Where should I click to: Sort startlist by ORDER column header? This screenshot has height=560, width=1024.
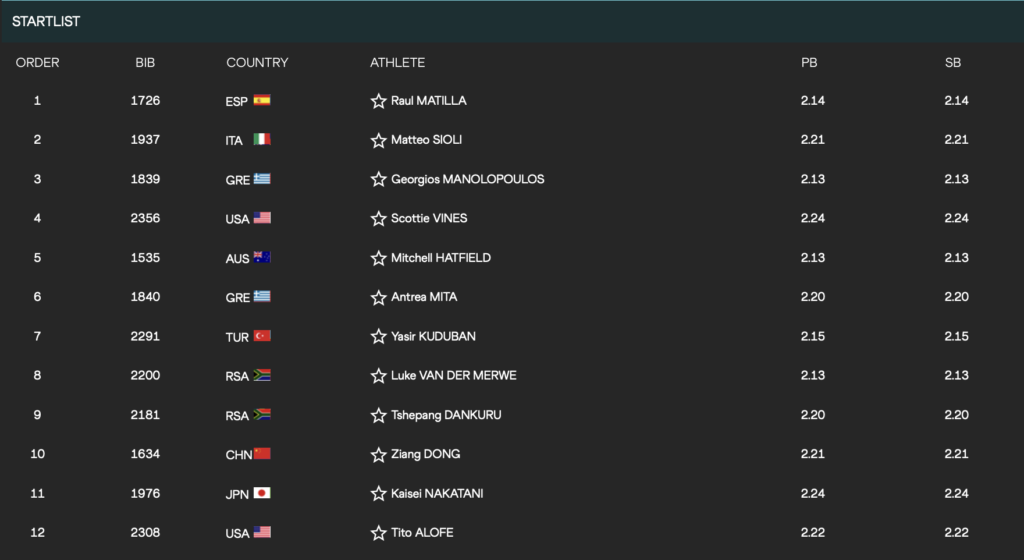[x=37, y=62]
